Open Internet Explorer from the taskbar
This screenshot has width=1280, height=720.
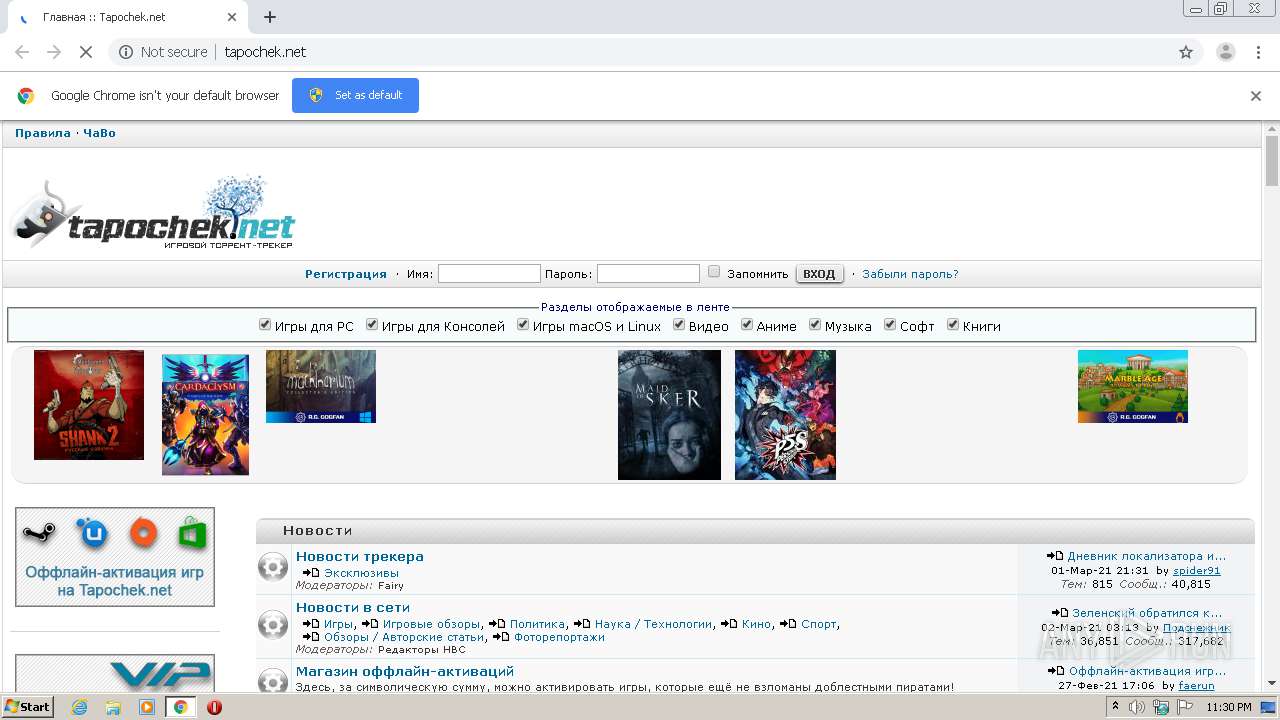tap(79, 707)
